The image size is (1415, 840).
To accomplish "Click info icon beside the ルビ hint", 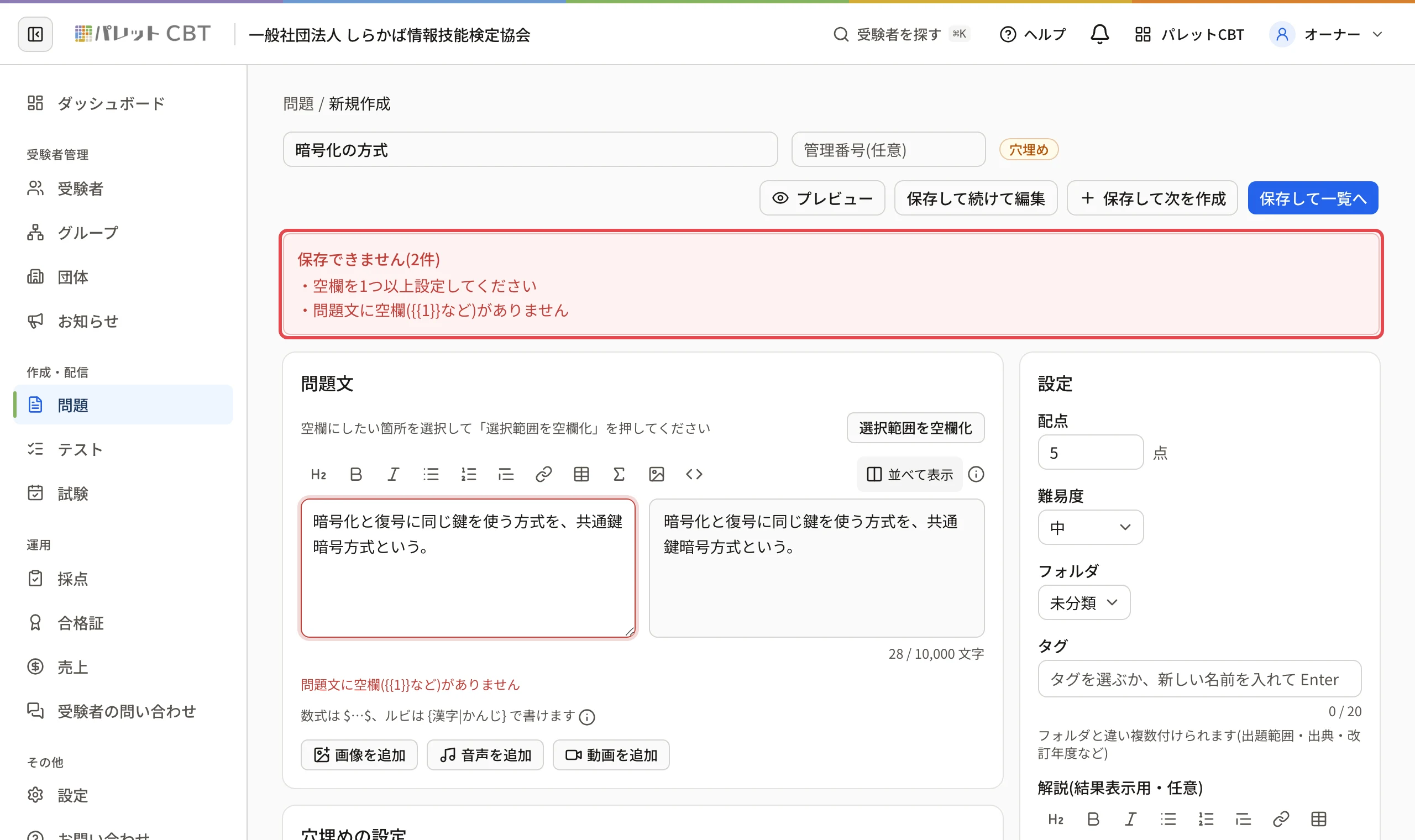I will tap(587, 717).
